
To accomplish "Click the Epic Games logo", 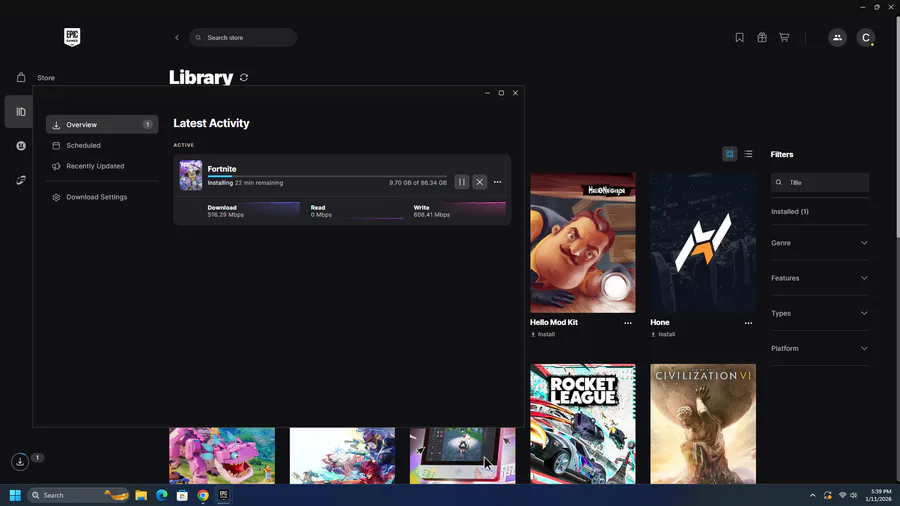I will coord(72,37).
